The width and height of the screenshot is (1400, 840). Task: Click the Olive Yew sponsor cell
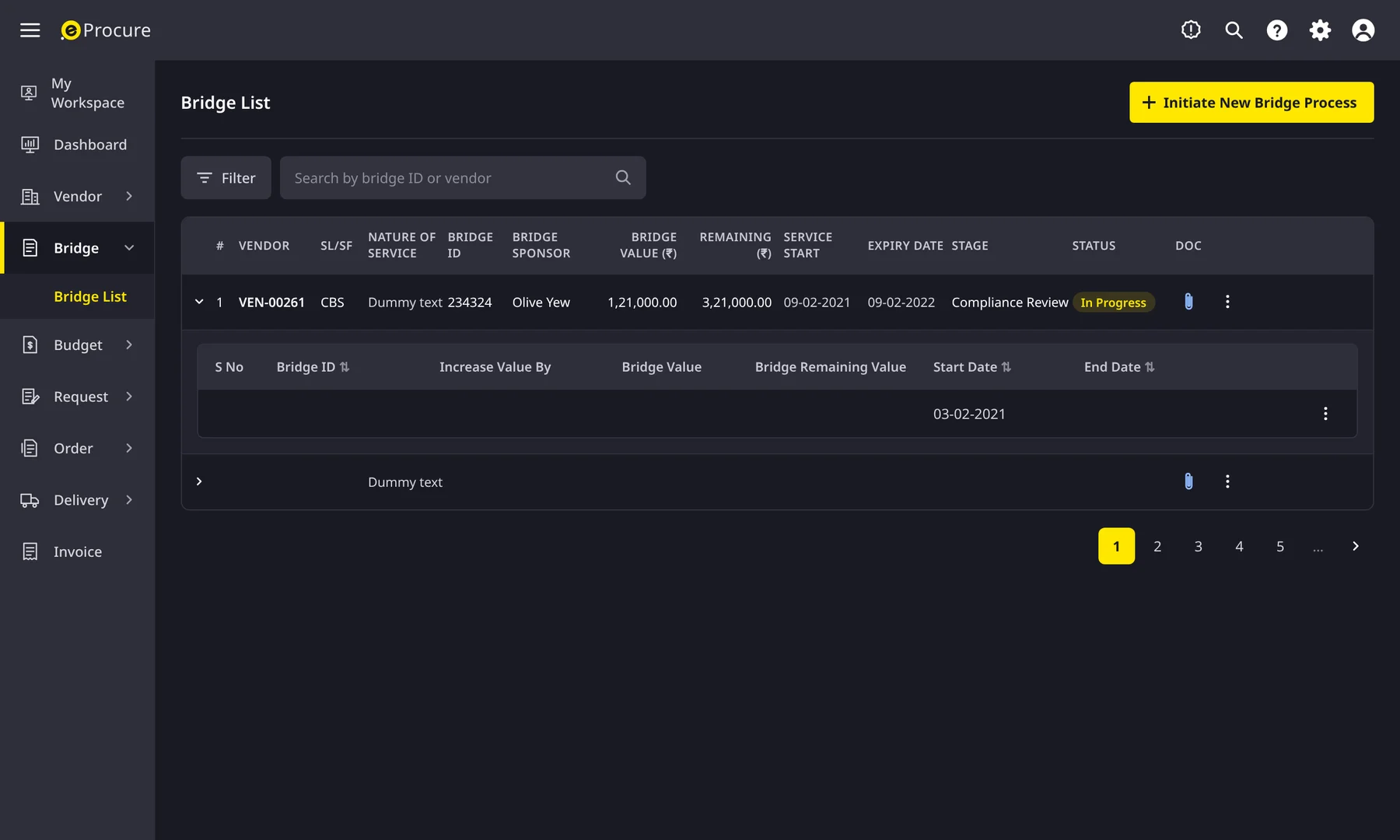(x=541, y=303)
